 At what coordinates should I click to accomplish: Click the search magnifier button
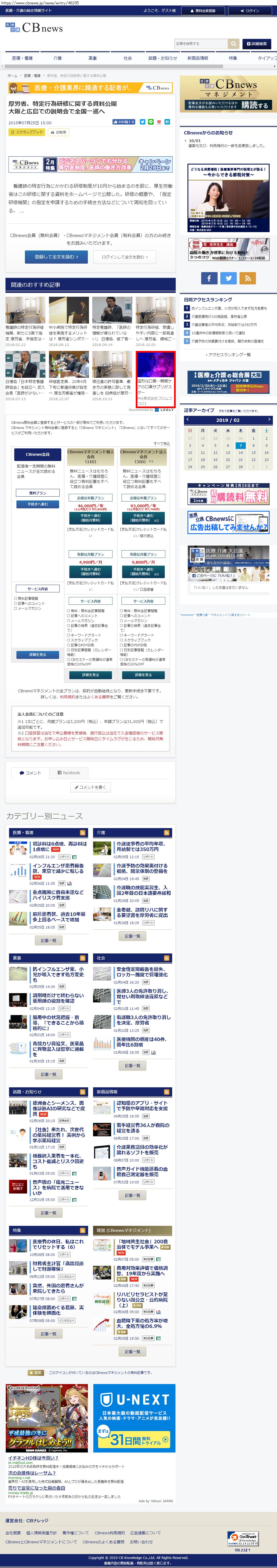click(234, 44)
